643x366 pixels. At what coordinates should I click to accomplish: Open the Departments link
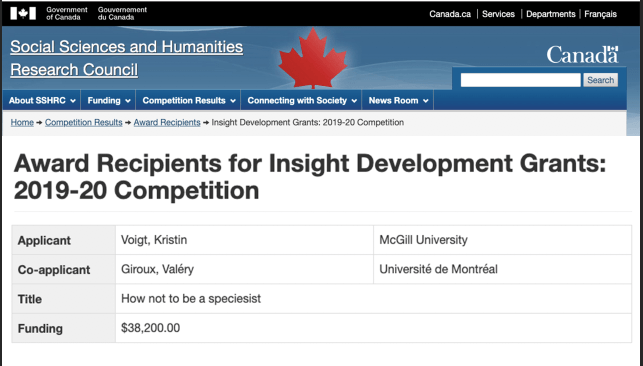coord(551,14)
